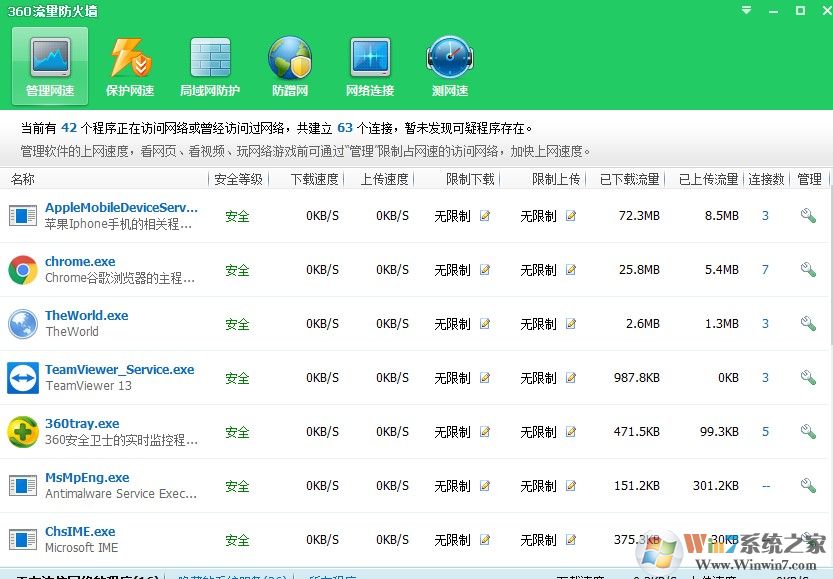Click wrench manage icon for chrome.exe
This screenshot has height=579, width=833.
pos(808,270)
